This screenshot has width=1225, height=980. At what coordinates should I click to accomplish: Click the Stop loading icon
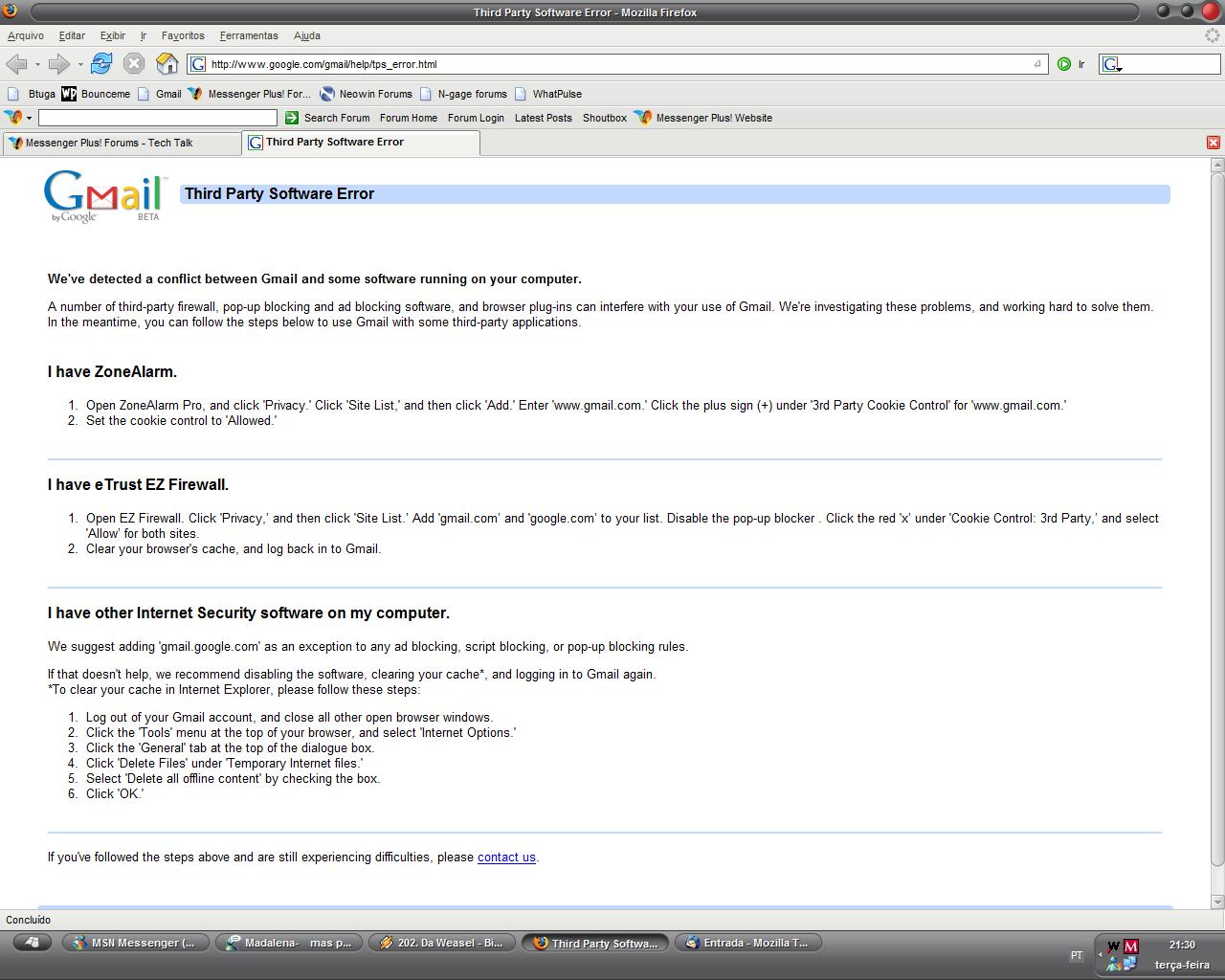pyautogui.click(x=134, y=64)
